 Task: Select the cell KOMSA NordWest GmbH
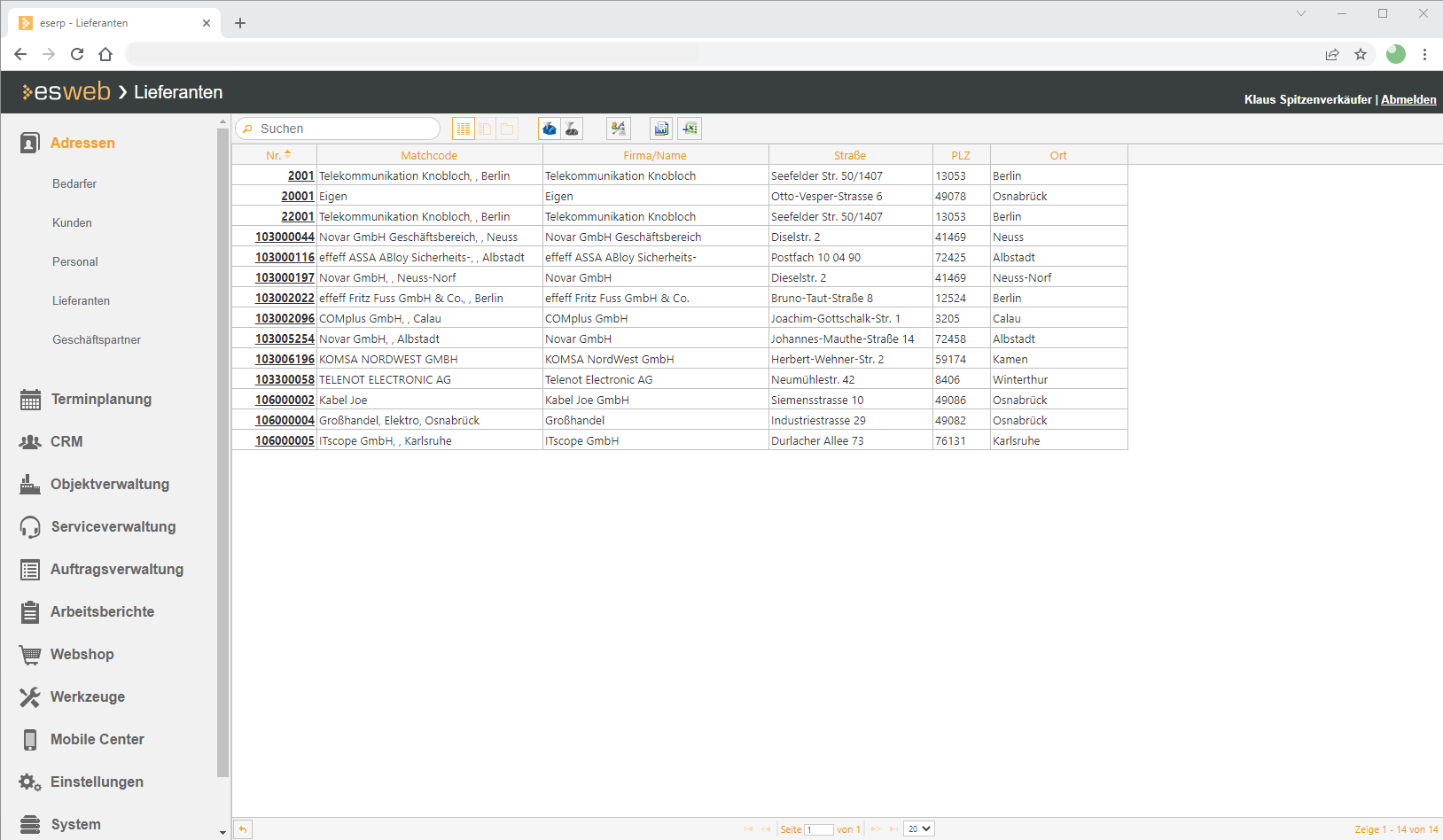point(655,359)
